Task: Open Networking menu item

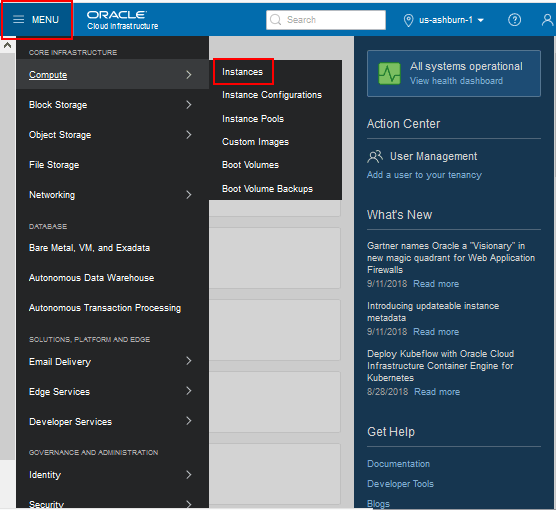Action: tap(52, 195)
